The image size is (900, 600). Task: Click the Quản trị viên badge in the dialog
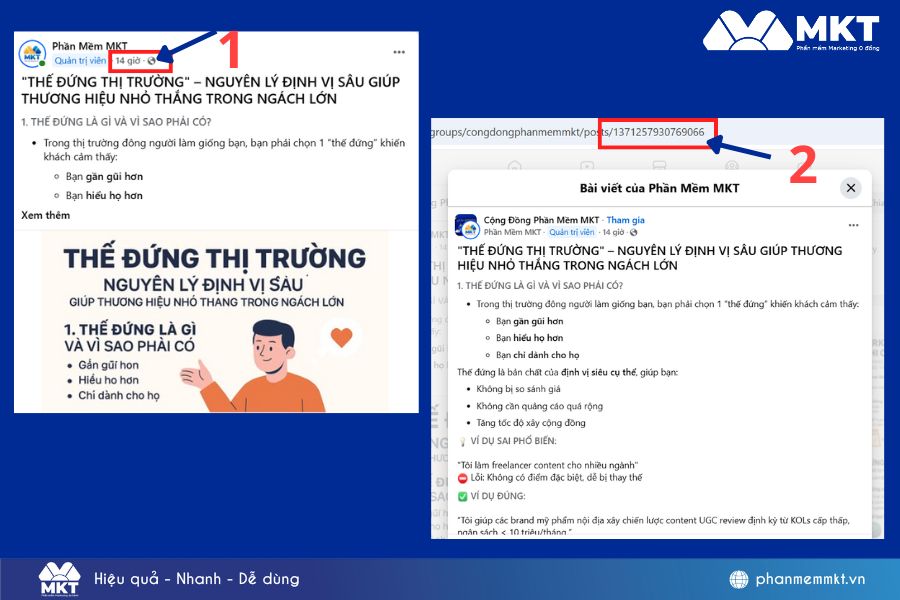click(x=571, y=232)
